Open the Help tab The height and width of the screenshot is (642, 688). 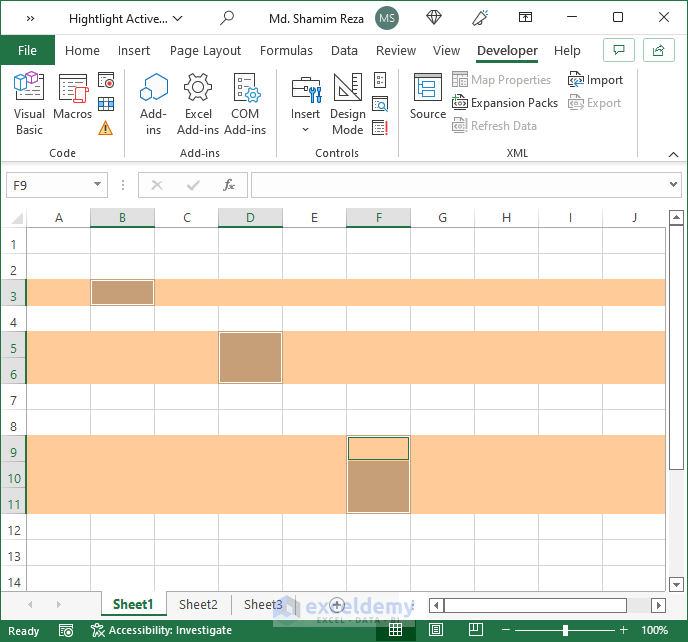pos(567,50)
